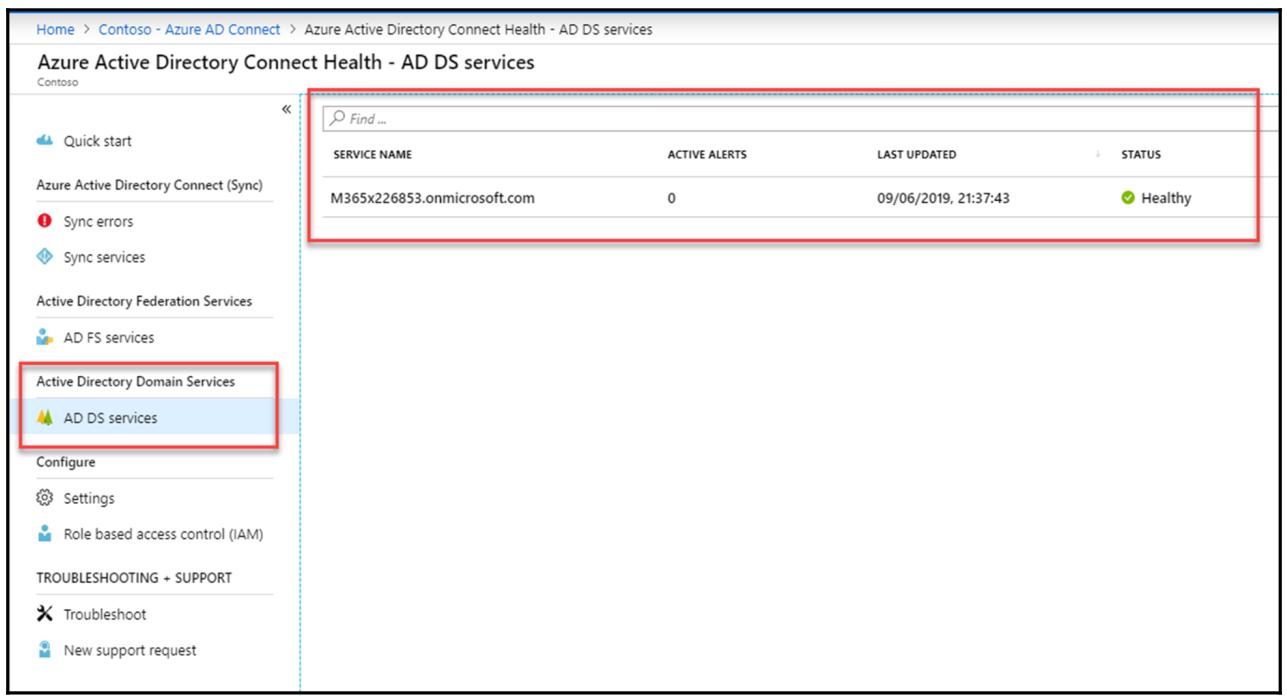The image size is (1287, 700).
Task: Click the red Sync errors icon
Action: click(x=43, y=221)
